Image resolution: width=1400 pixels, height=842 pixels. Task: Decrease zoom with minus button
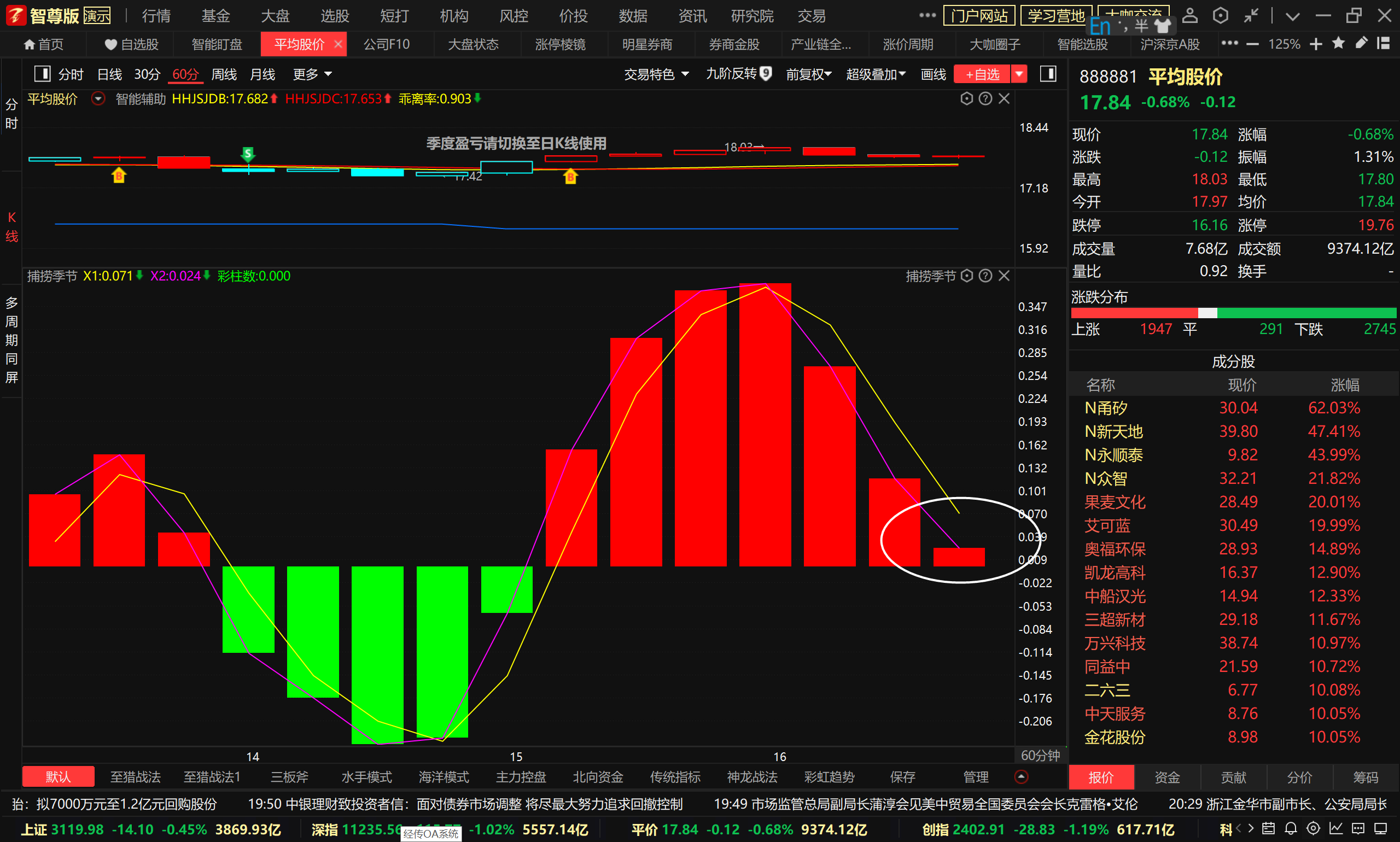1252,44
